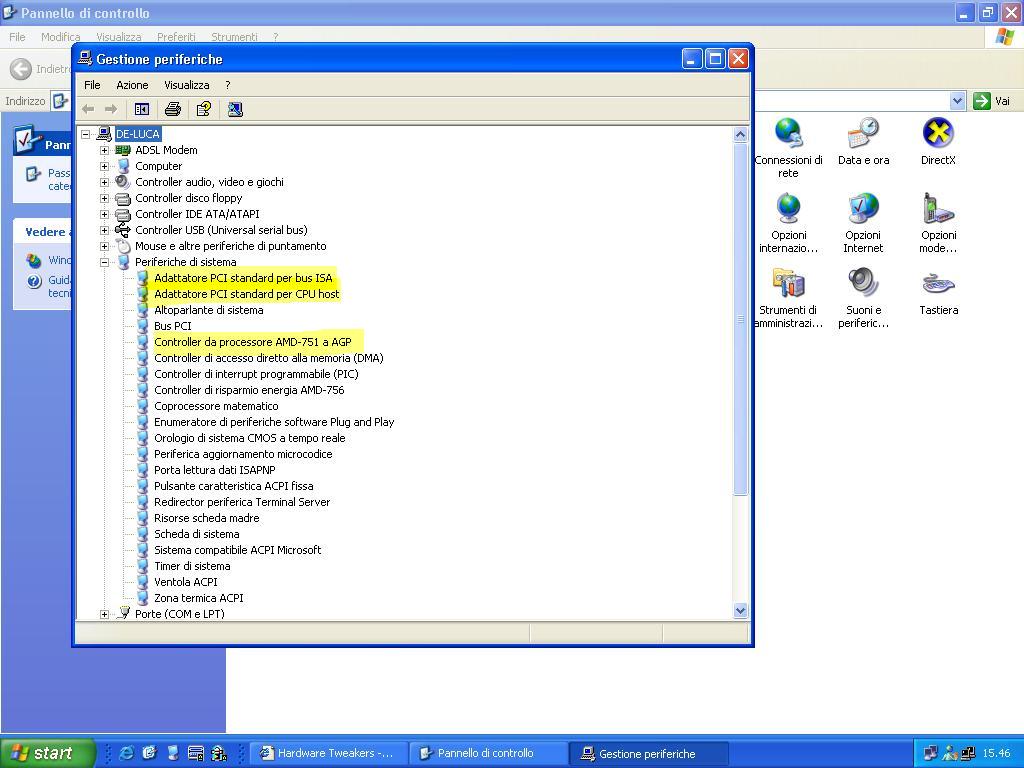Image resolution: width=1024 pixels, height=768 pixels.
Task: Open Preferiti menu in Pannello di controllo
Action: pyautogui.click(x=176, y=37)
